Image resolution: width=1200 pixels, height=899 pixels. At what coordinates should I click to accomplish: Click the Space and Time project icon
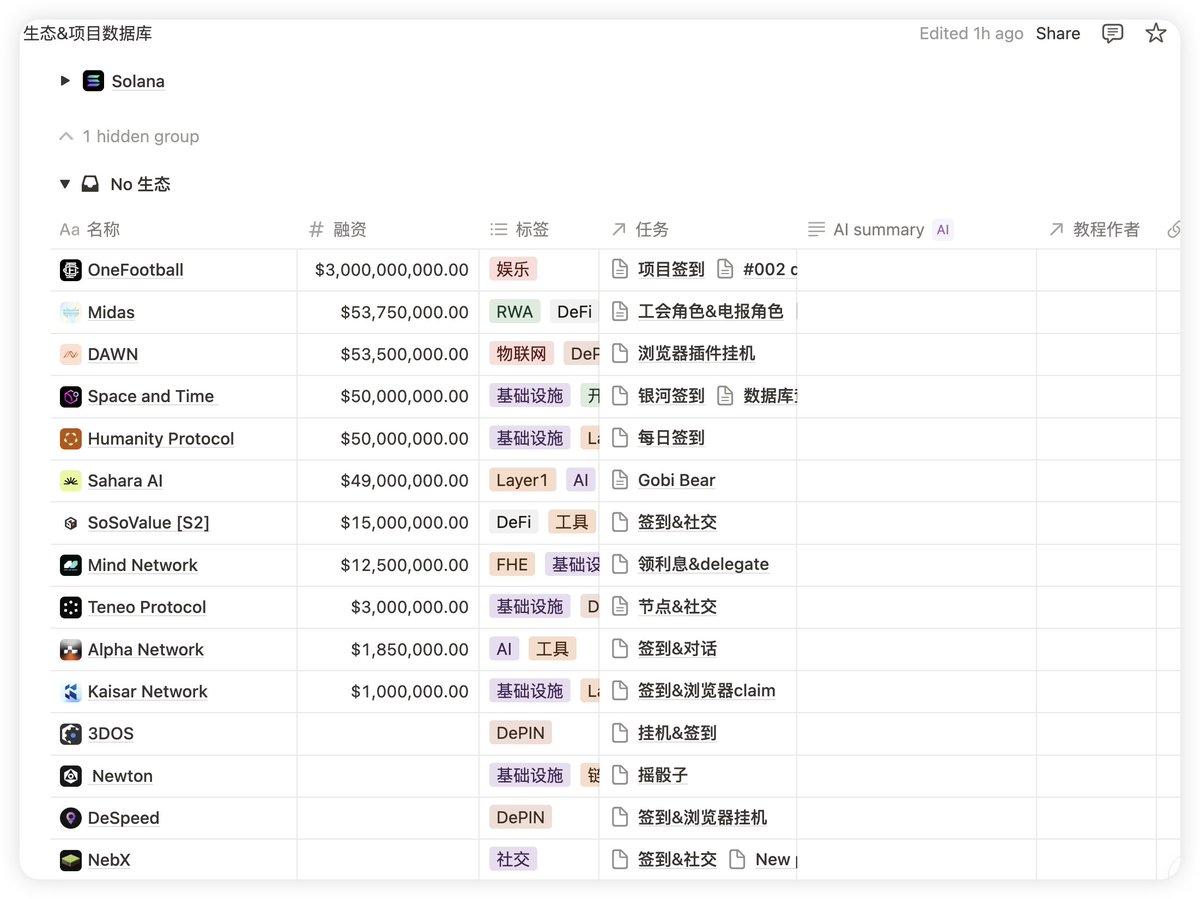point(70,396)
